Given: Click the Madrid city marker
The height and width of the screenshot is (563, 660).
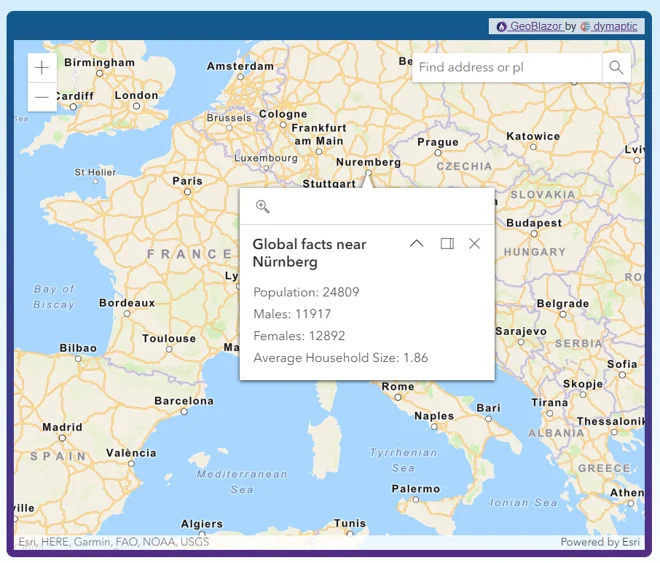Looking at the screenshot, I should click(62, 438).
